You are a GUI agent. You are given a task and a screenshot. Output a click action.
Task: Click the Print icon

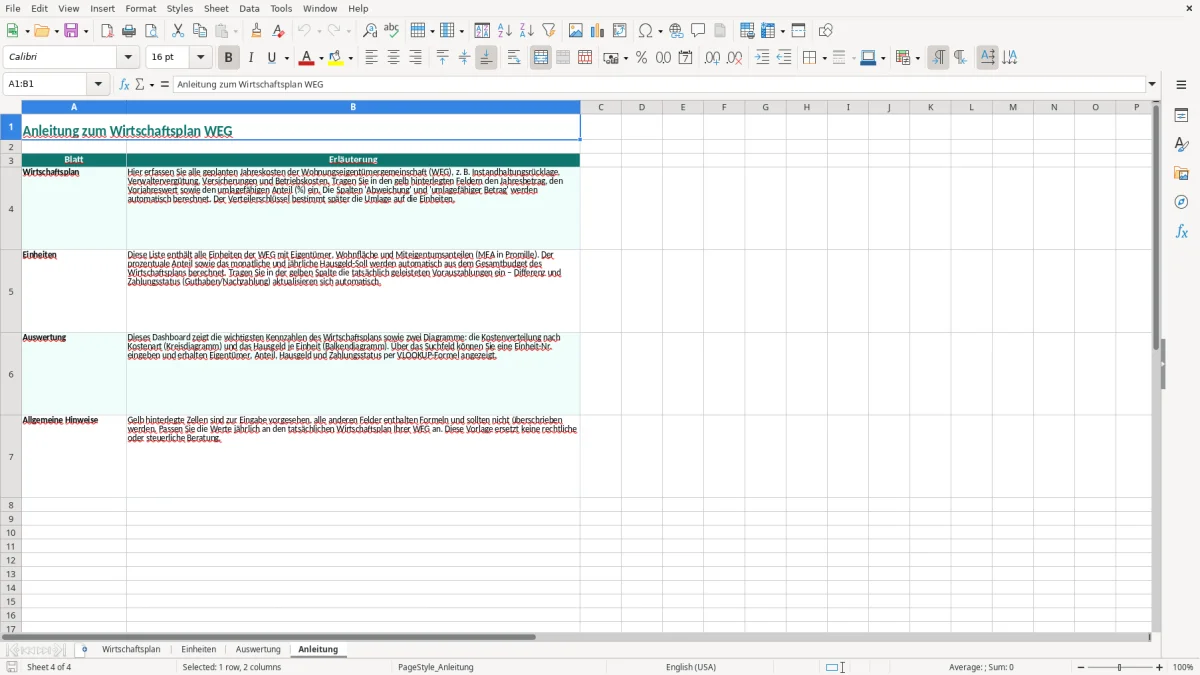129,31
